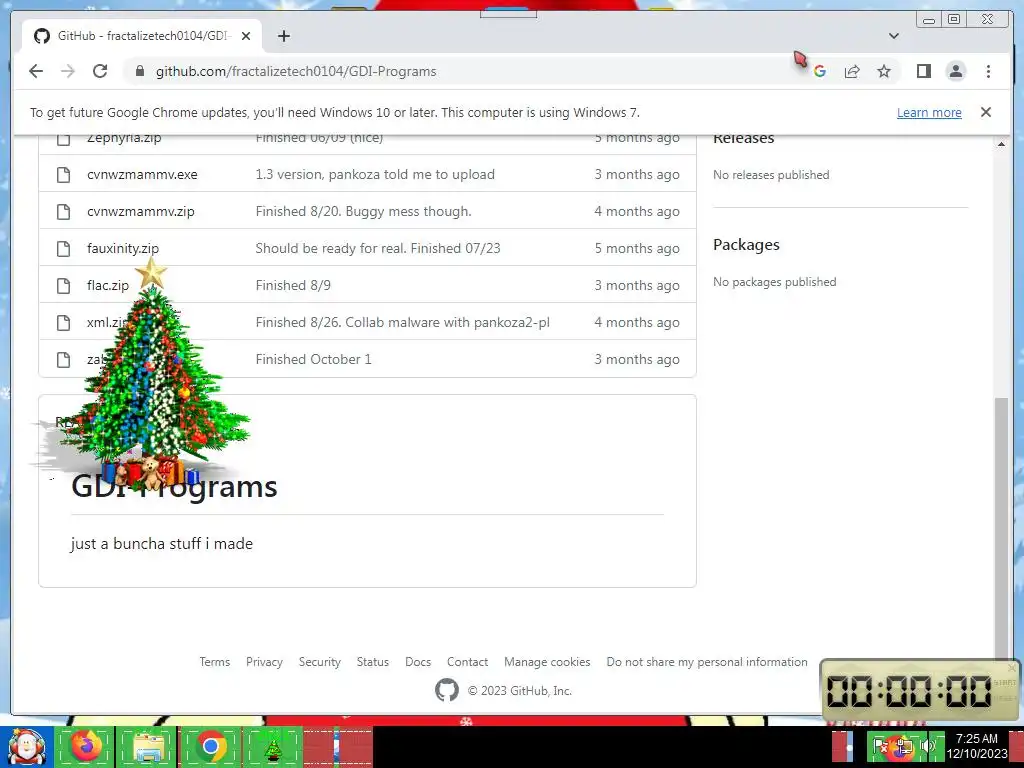Click the taskbar clock showing 7:25 AM
Screen dimensions: 1024x768
pyautogui.click(x=976, y=746)
